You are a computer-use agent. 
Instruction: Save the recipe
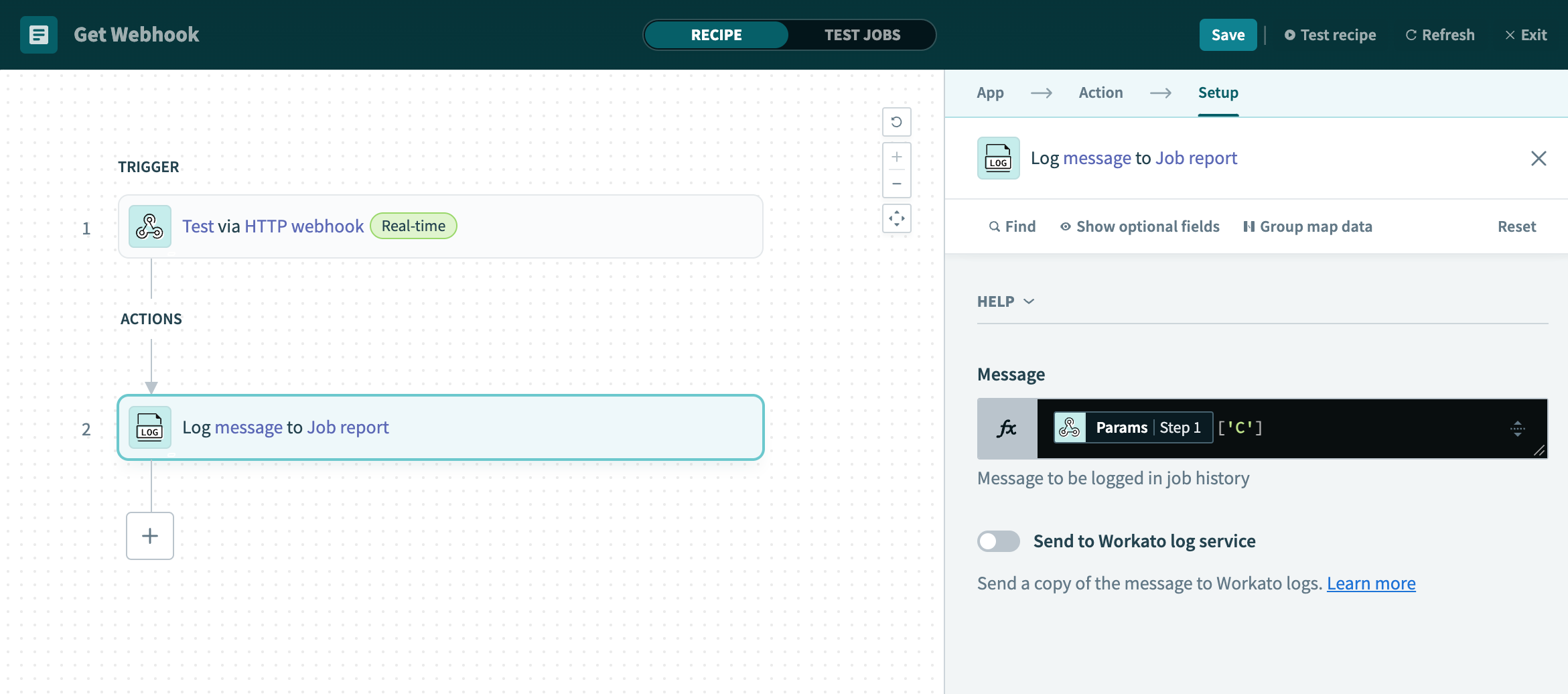click(x=1227, y=35)
